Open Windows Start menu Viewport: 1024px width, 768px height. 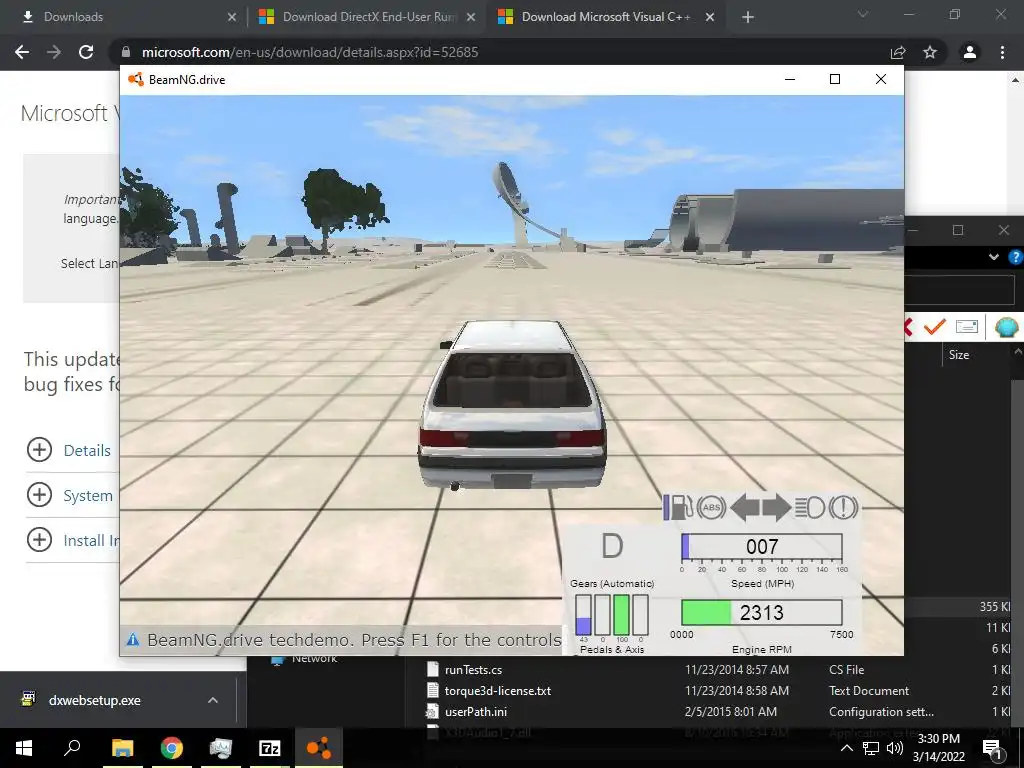(24, 748)
